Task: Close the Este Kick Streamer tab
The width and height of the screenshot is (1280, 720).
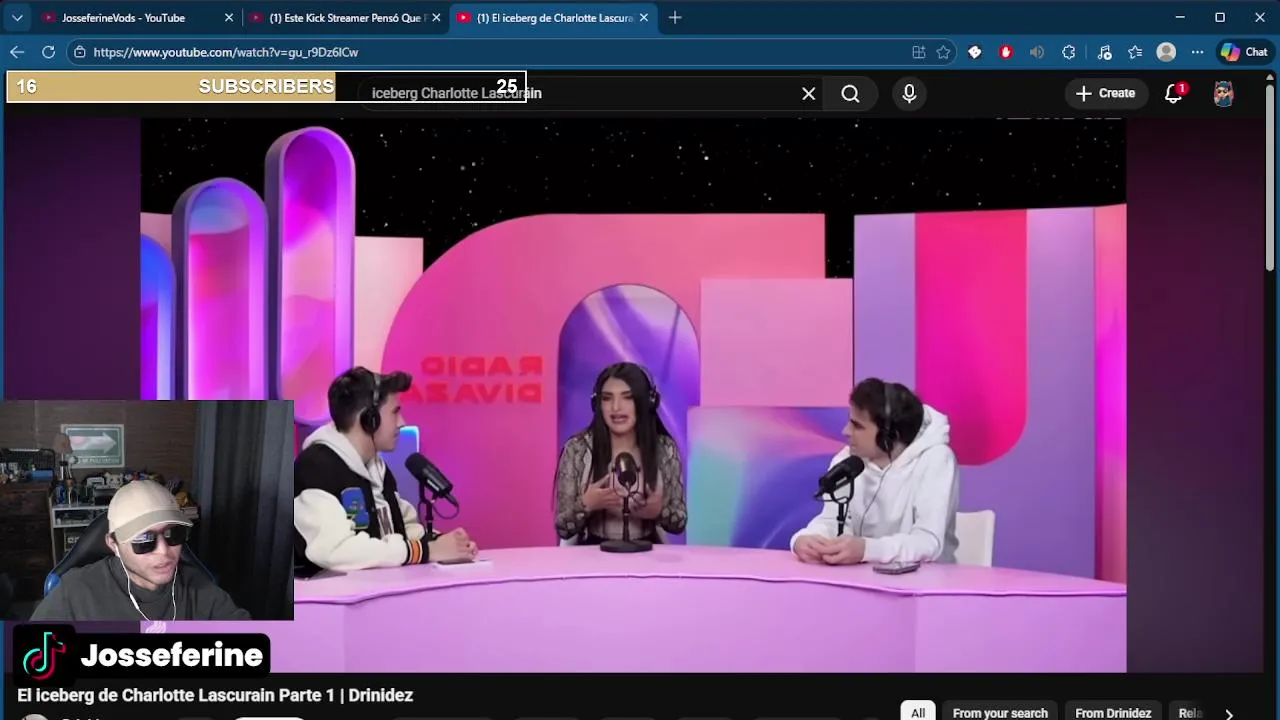Action: [436, 18]
